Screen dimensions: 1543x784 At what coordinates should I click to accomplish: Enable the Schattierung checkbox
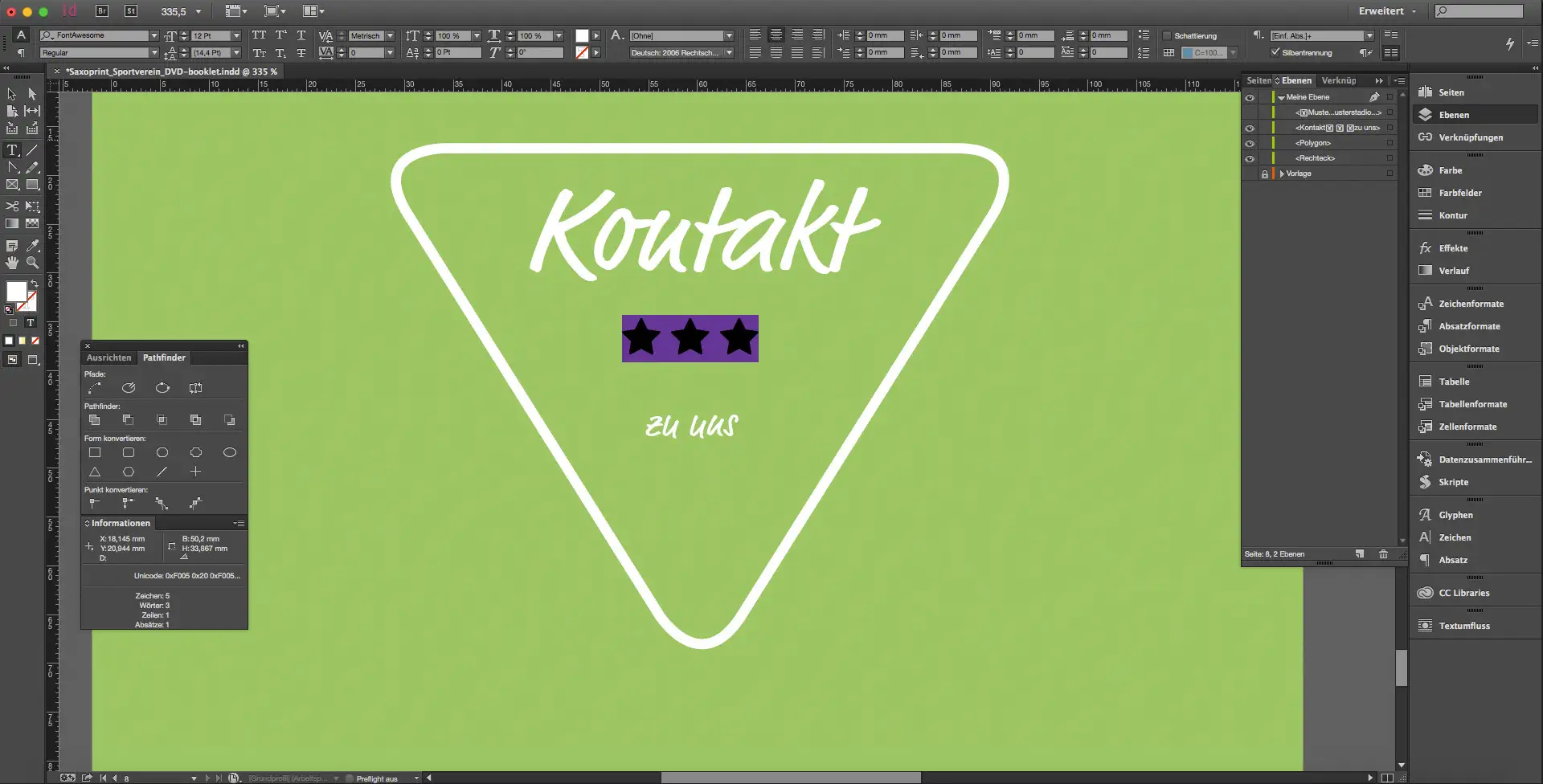tap(1167, 36)
